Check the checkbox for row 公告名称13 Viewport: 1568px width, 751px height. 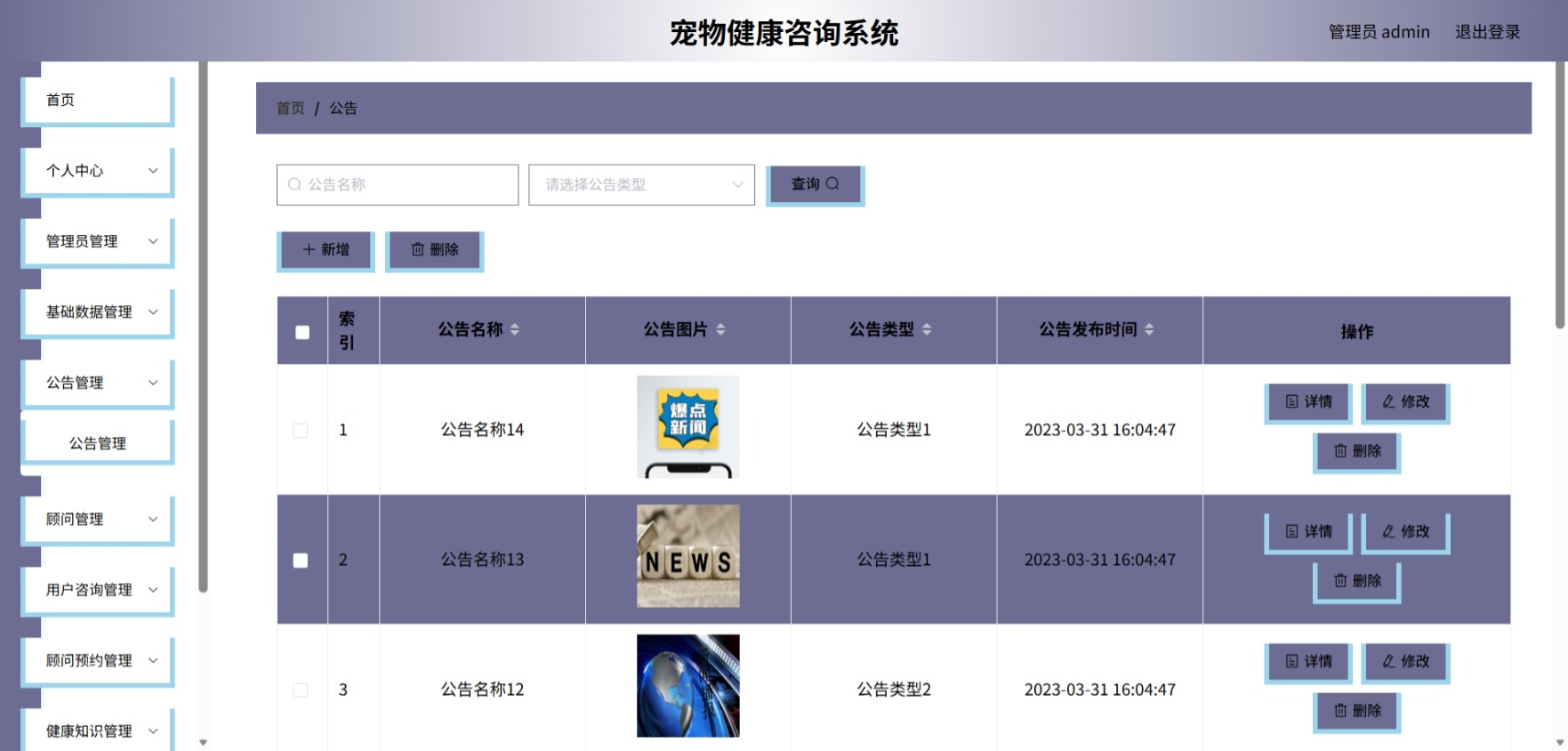[301, 561]
